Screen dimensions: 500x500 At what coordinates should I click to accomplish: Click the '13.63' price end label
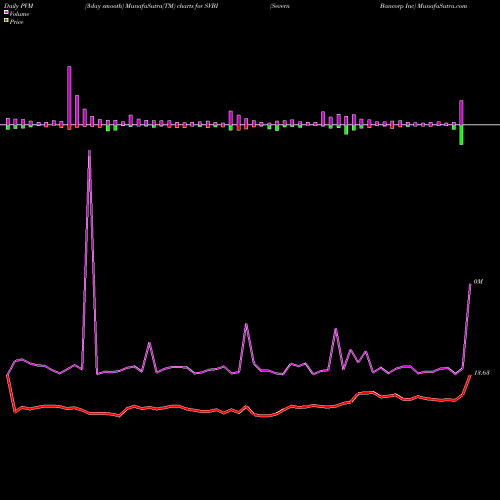(x=482, y=373)
